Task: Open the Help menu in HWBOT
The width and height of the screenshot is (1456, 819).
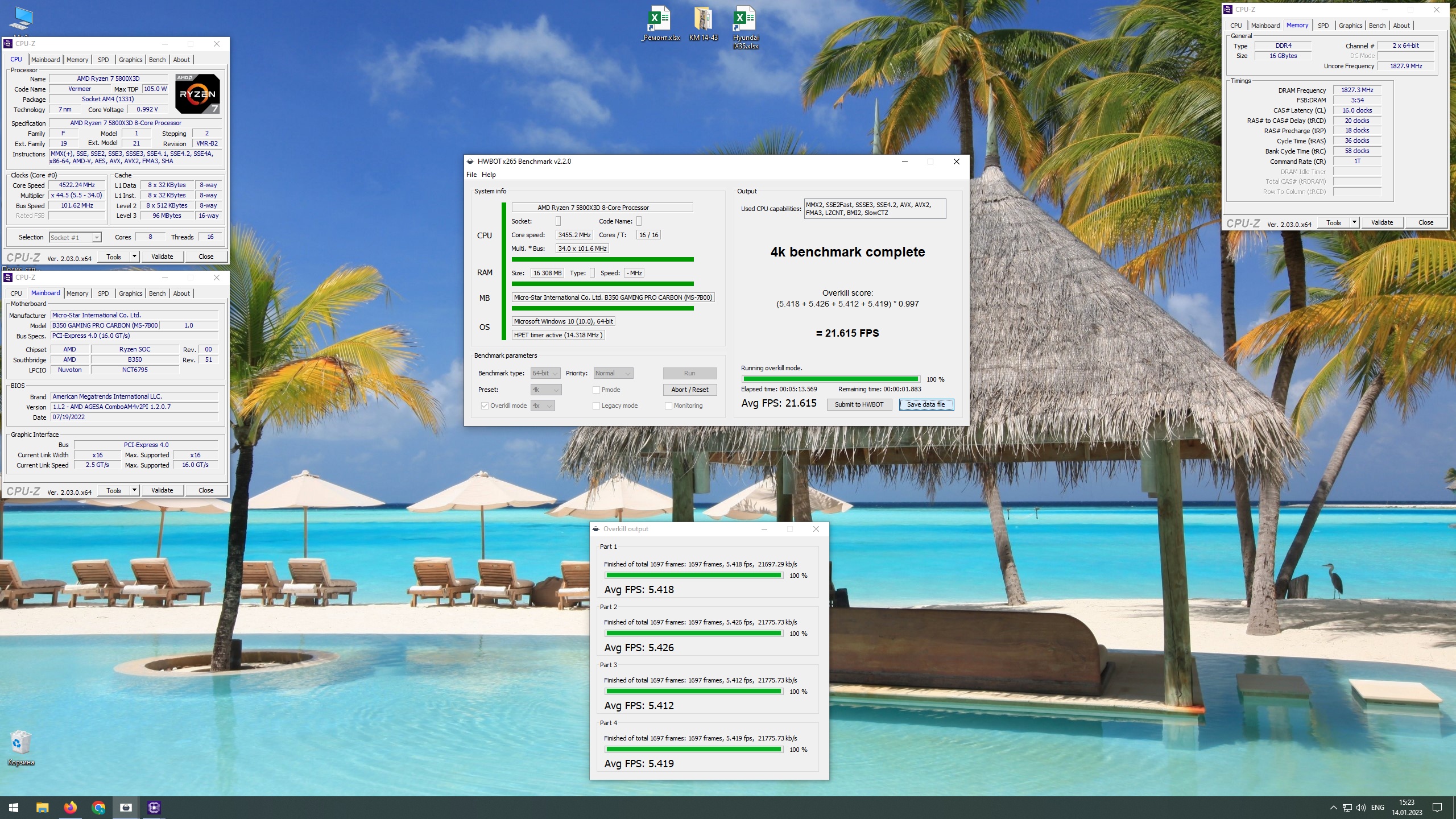Action: (489, 175)
